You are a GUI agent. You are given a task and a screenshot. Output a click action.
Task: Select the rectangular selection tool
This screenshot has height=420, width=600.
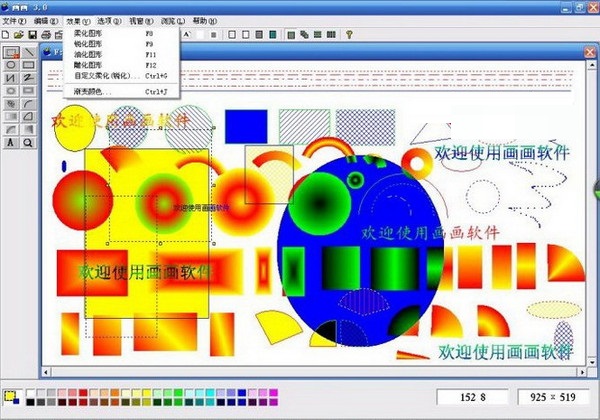click(x=11, y=52)
